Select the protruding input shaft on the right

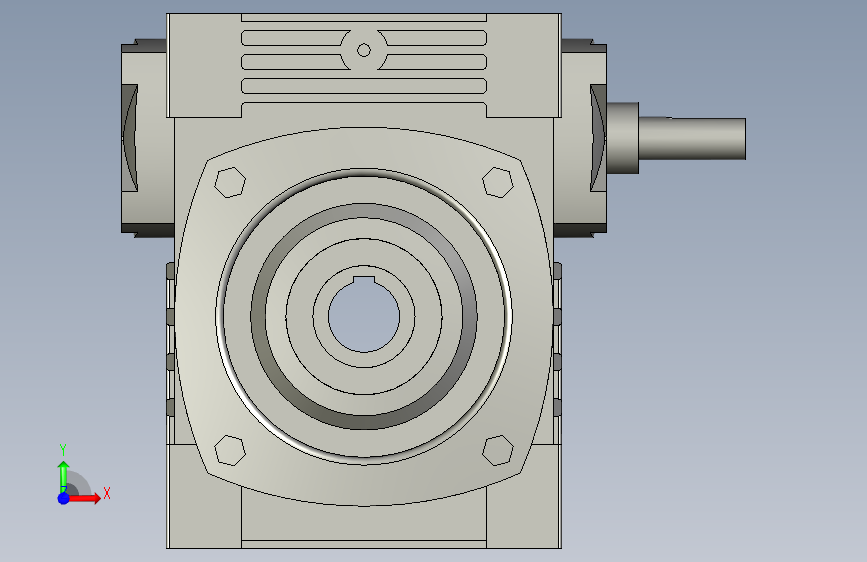(692, 138)
